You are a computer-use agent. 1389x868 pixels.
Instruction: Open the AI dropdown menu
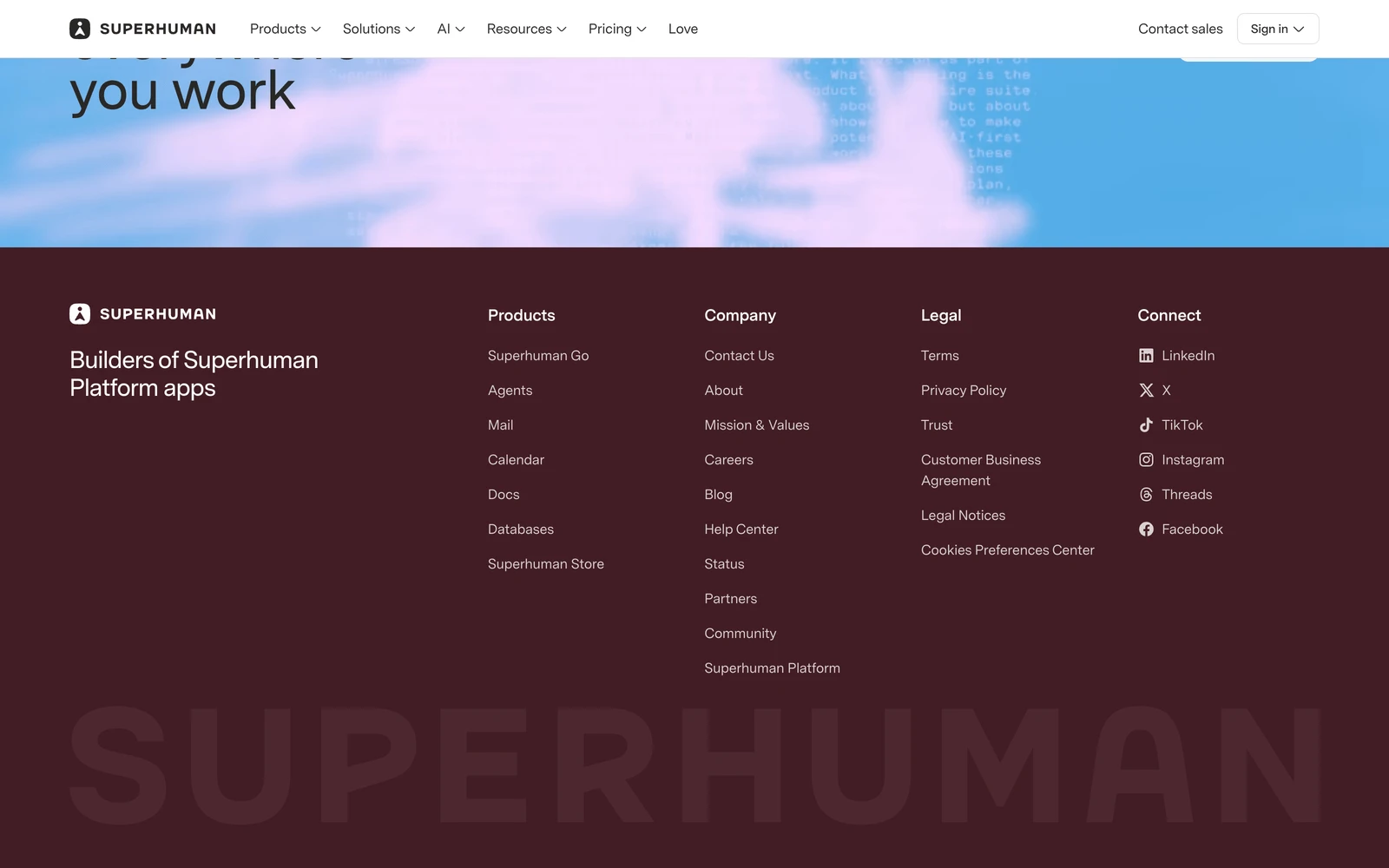coord(451,29)
